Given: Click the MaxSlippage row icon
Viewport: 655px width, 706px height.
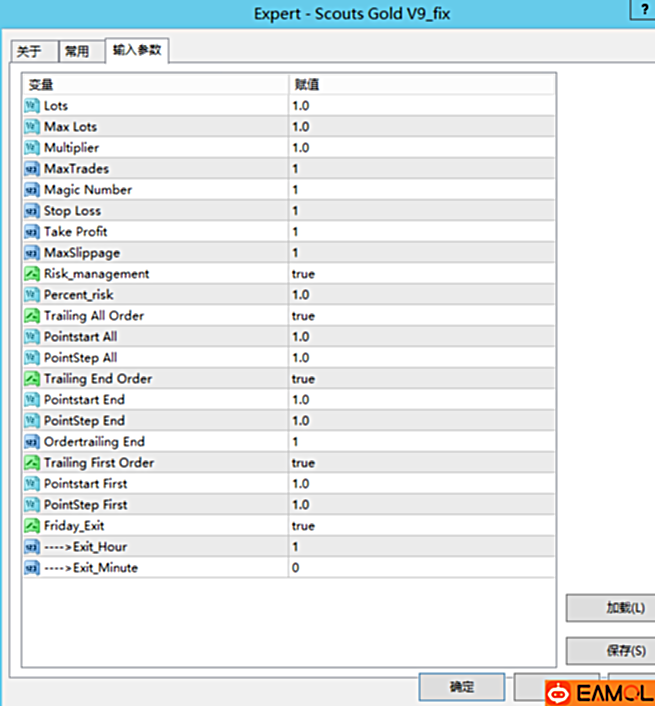Looking at the screenshot, I should point(32,253).
